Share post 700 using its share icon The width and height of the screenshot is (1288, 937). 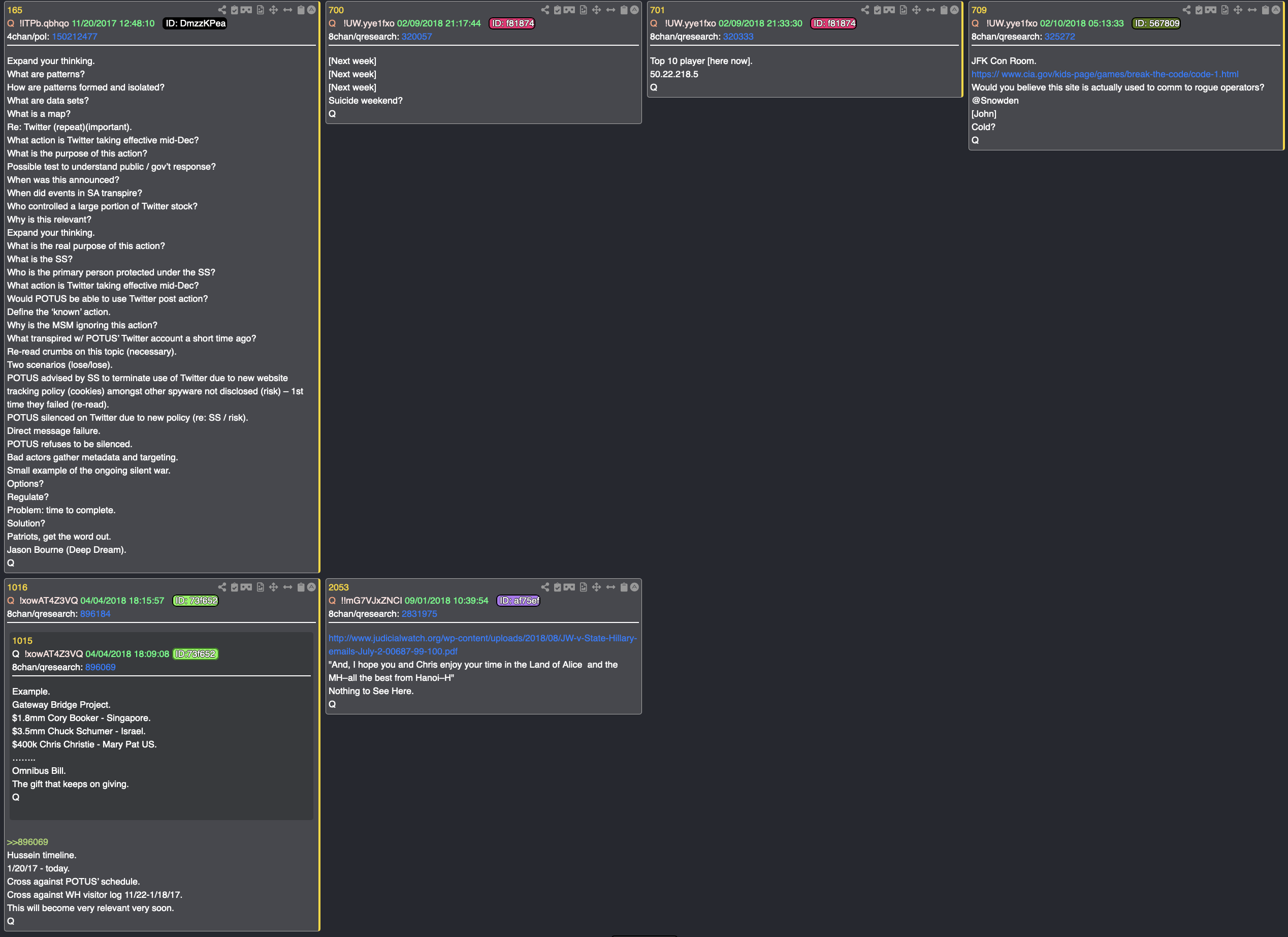(x=545, y=10)
